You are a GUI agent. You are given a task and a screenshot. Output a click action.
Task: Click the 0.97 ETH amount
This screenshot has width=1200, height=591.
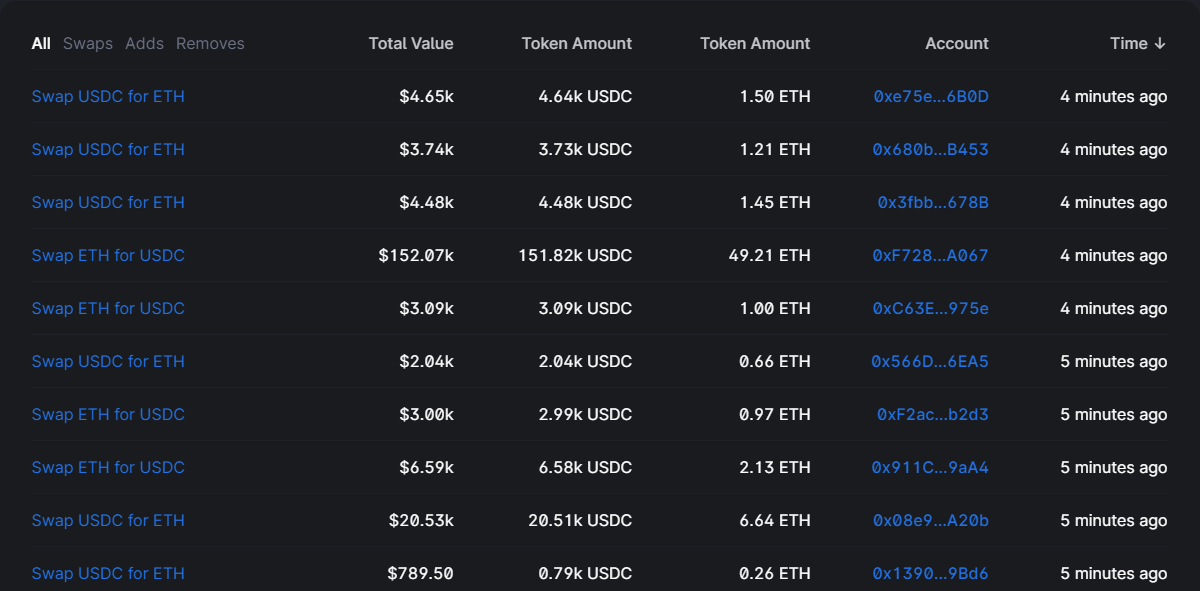click(775, 414)
